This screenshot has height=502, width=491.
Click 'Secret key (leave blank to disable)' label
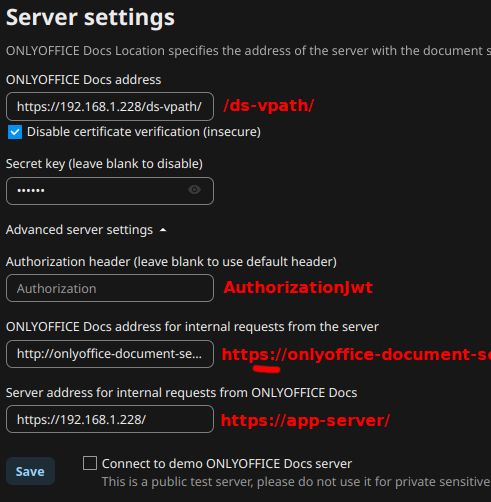104,164
